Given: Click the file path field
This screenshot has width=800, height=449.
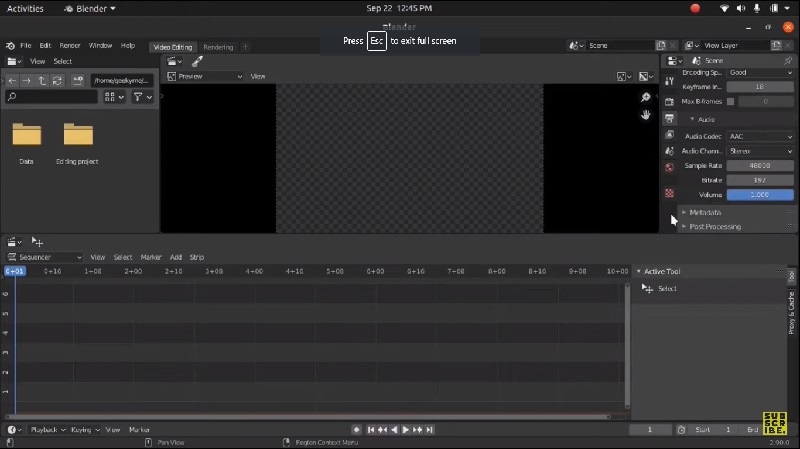Looking at the screenshot, I should pos(121,81).
